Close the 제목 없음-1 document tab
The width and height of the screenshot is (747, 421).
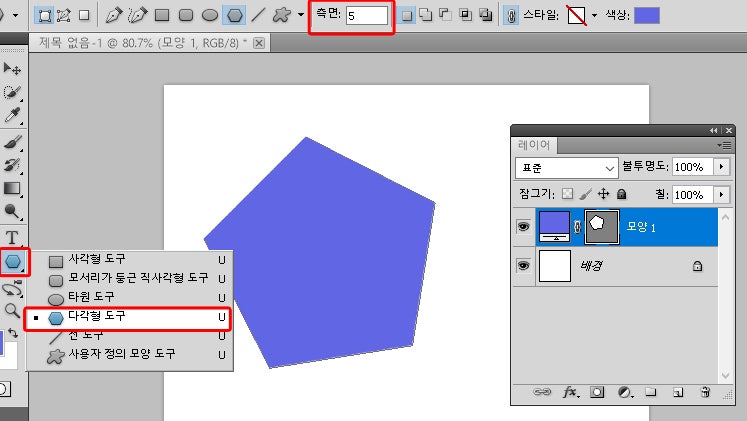[x=259, y=43]
